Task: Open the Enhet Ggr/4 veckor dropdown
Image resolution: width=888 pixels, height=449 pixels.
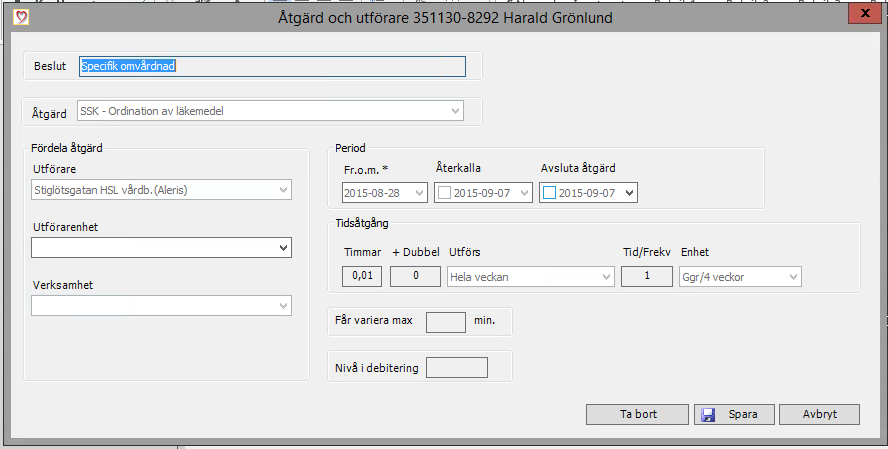Action: 793,277
